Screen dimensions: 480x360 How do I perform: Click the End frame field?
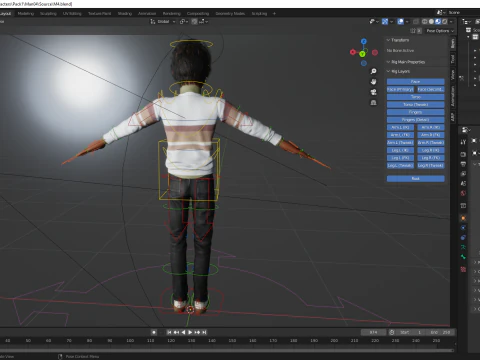441,332
